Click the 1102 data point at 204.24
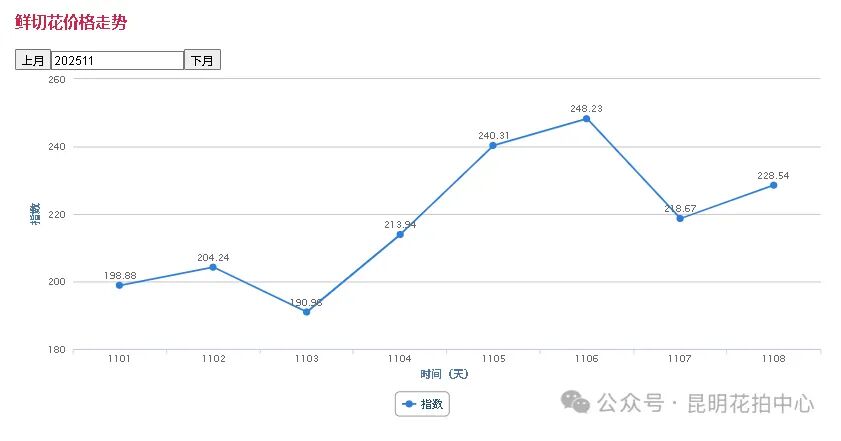841x441 pixels. pyautogui.click(x=213, y=267)
